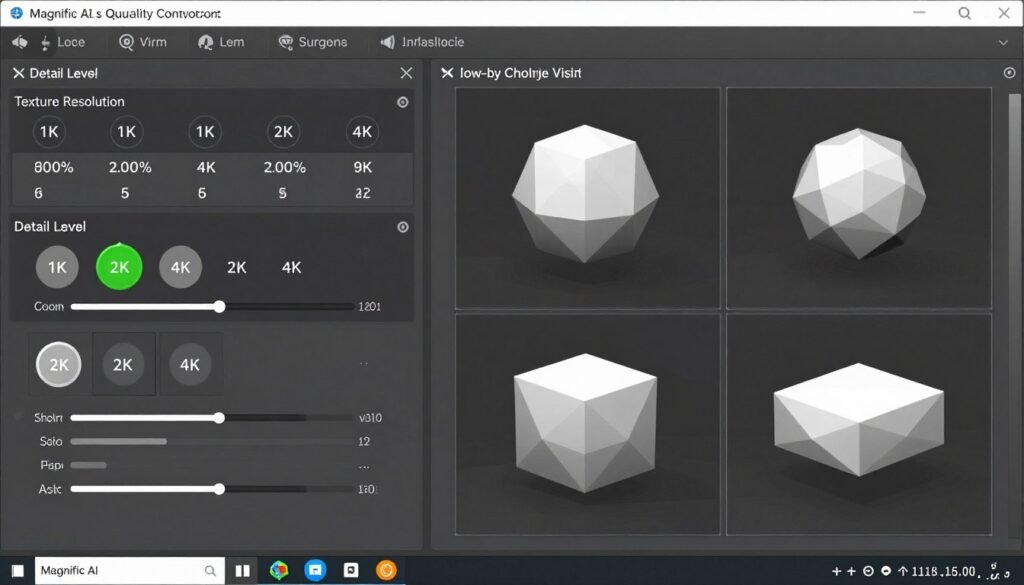Image resolution: width=1024 pixels, height=585 pixels.
Task: Open the orange circular app in the taskbar
Action: pyautogui.click(x=386, y=571)
